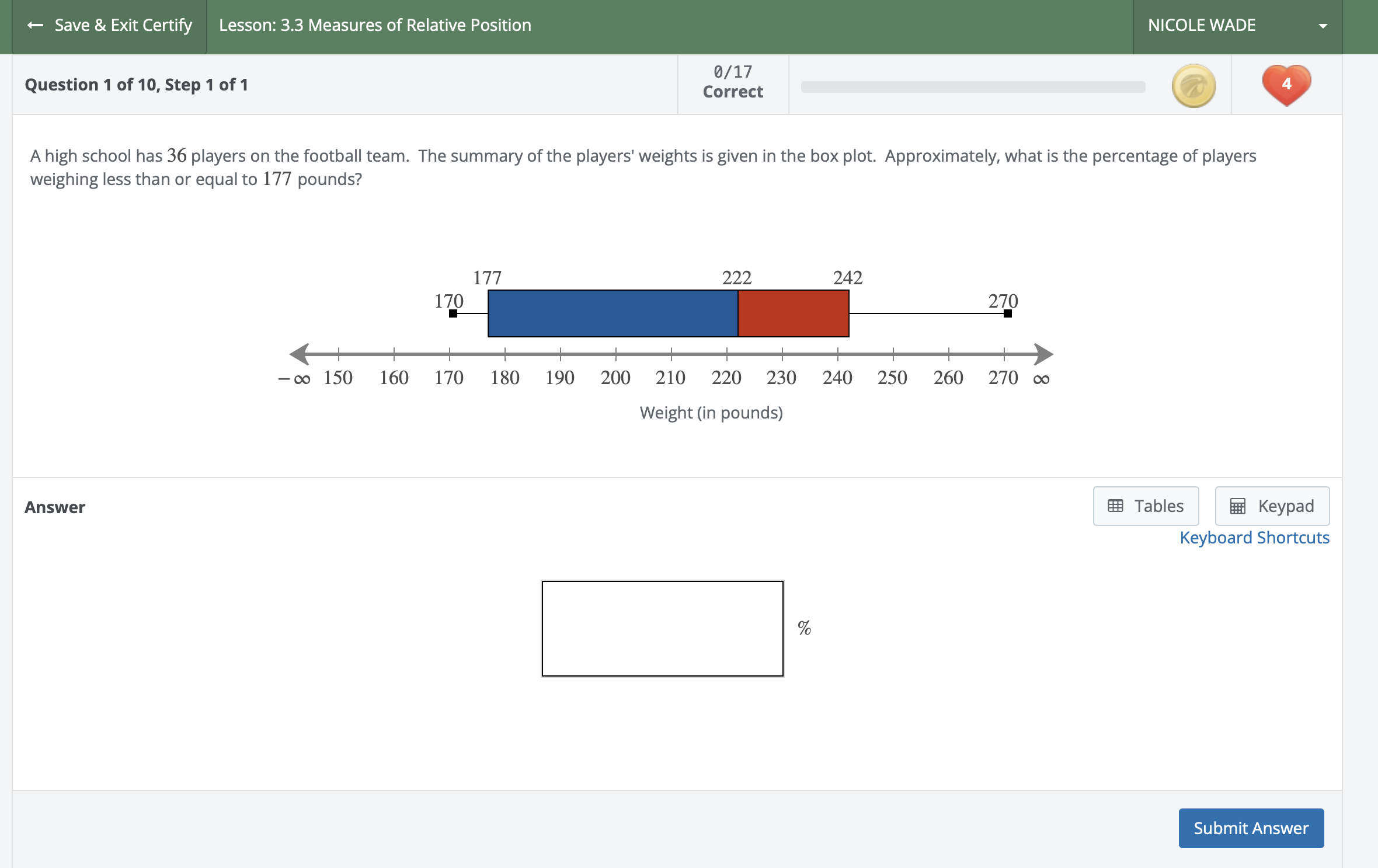Click the gold coin badge icon
The image size is (1378, 868).
pos(1193,86)
